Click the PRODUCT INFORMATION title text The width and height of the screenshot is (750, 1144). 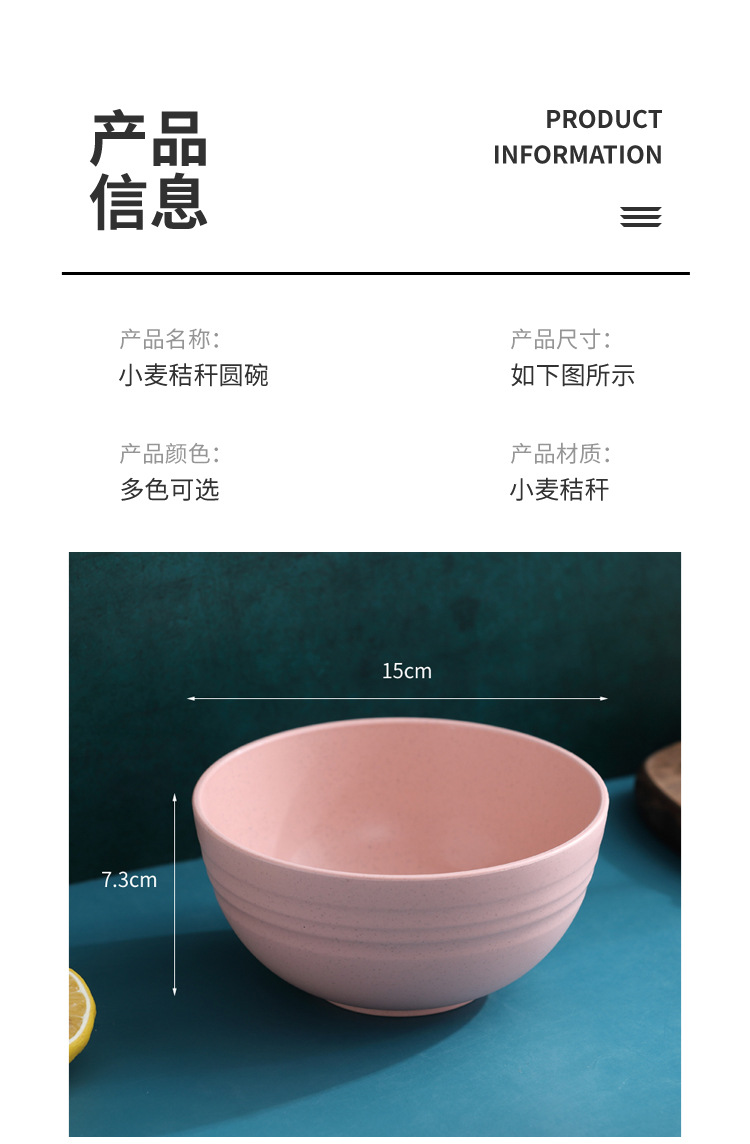577,137
